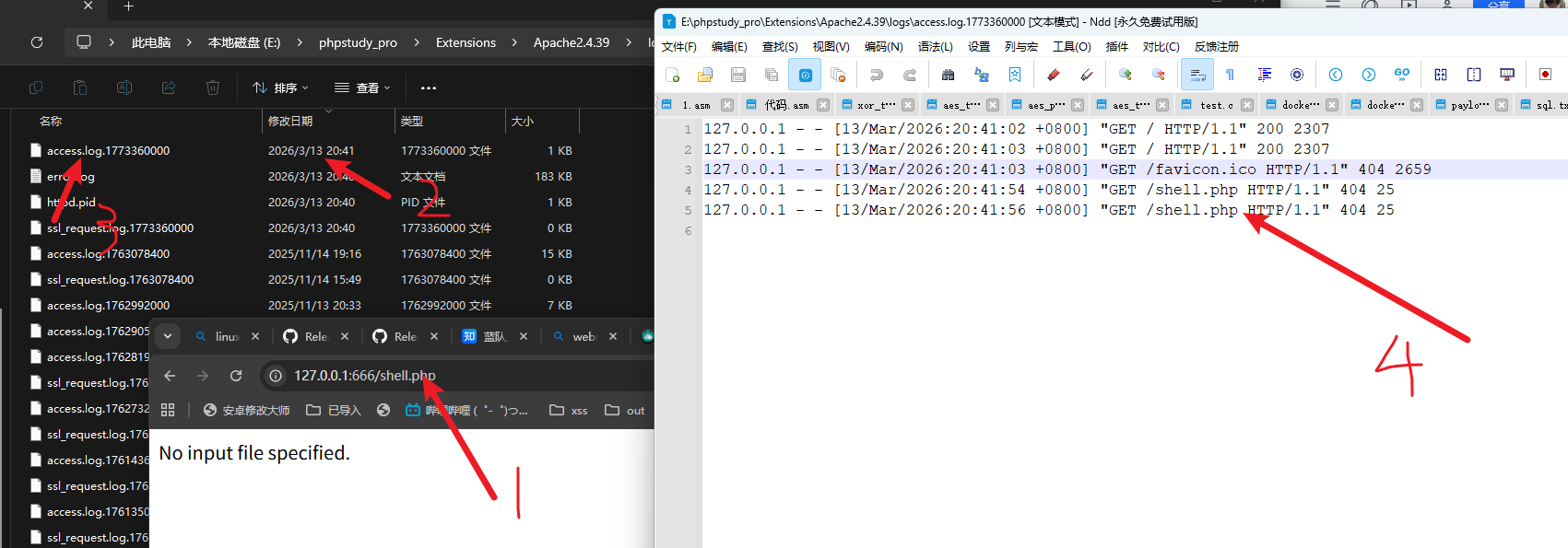Click the Undo arrow in editor toolbar
Screen dimensions: 1568x548
[876, 75]
